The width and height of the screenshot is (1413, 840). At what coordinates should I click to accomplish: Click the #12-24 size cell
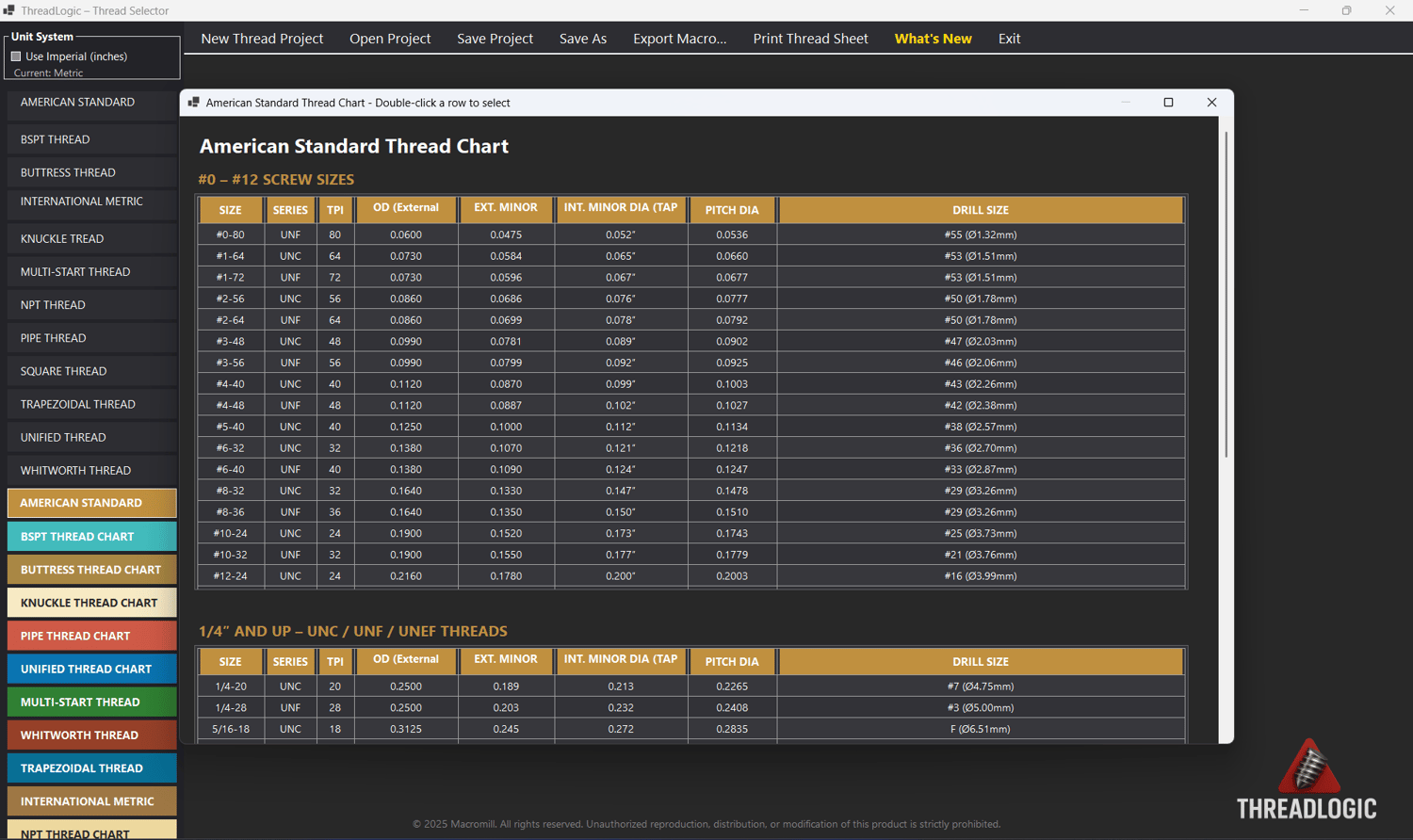click(231, 576)
